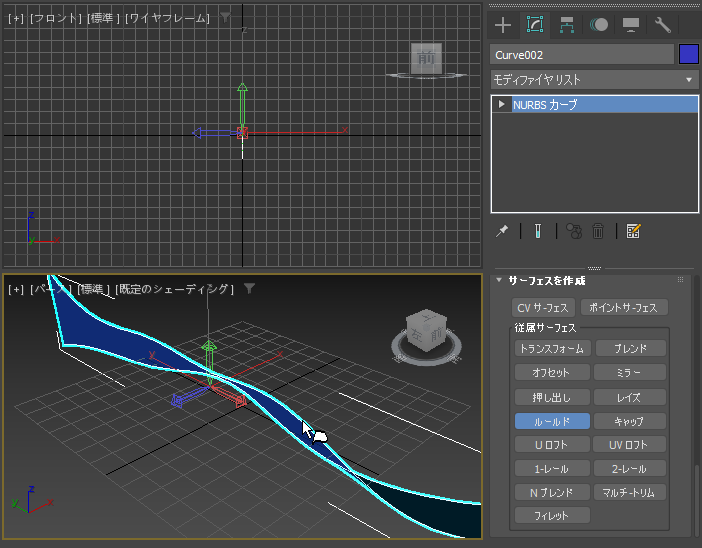Click perspective viewport filter funnel icon

pos(249,289)
